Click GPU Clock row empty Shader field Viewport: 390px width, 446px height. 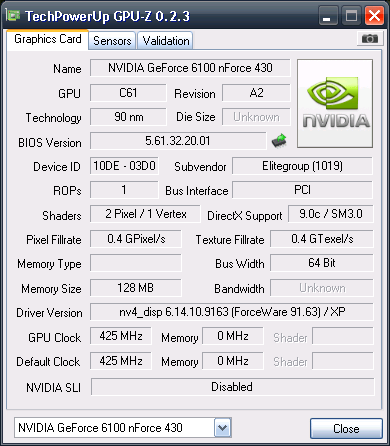(343, 336)
